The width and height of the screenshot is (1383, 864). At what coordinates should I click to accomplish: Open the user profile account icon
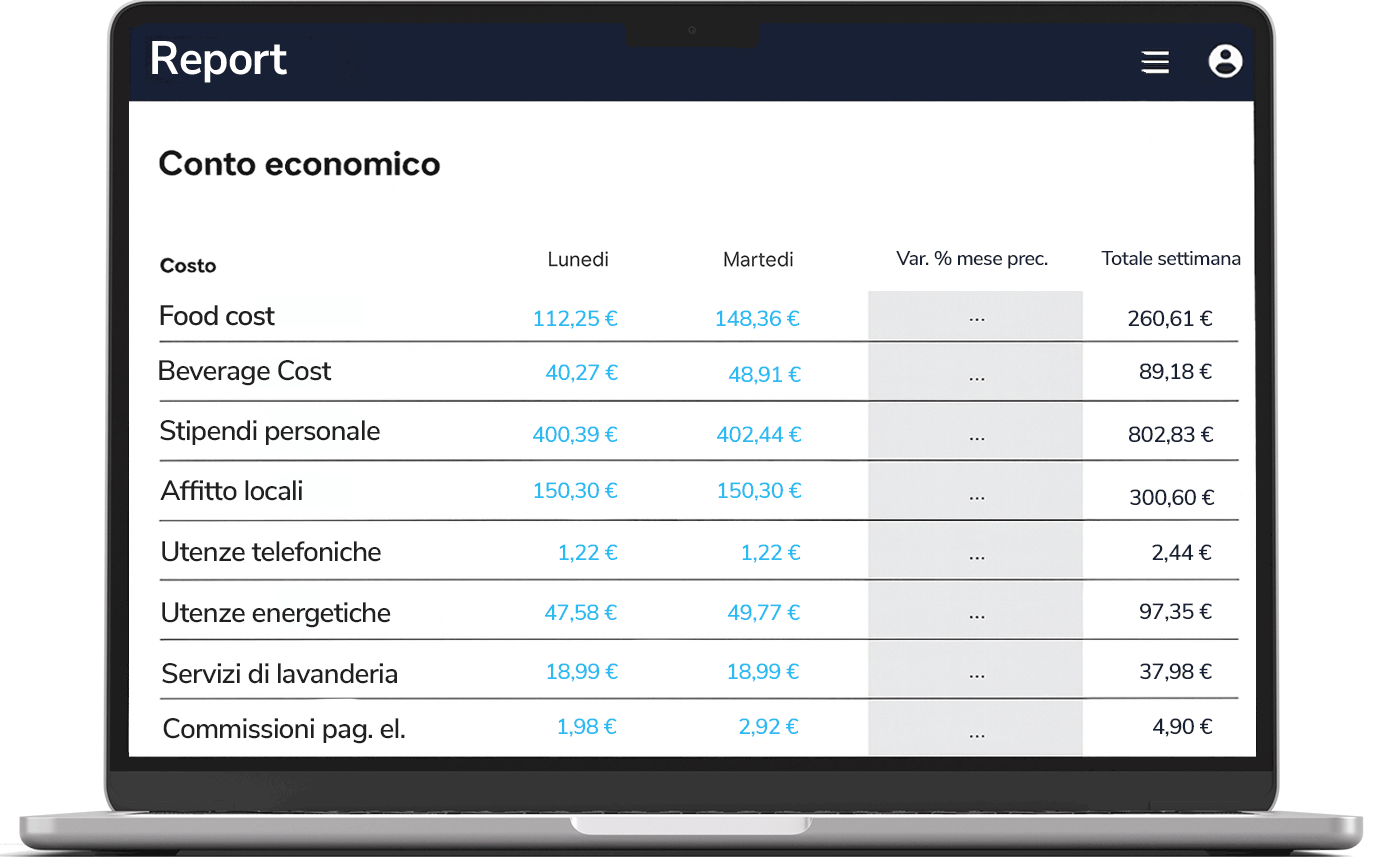1225,62
